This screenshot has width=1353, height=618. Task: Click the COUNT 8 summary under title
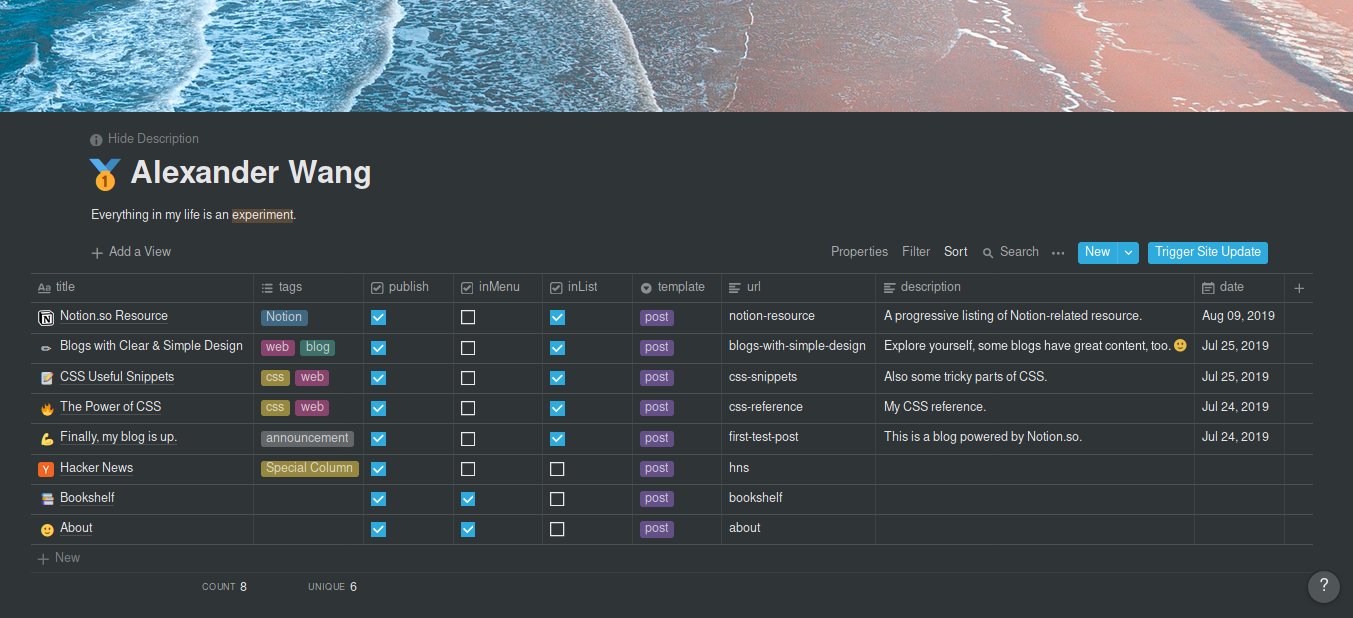[x=224, y=587]
